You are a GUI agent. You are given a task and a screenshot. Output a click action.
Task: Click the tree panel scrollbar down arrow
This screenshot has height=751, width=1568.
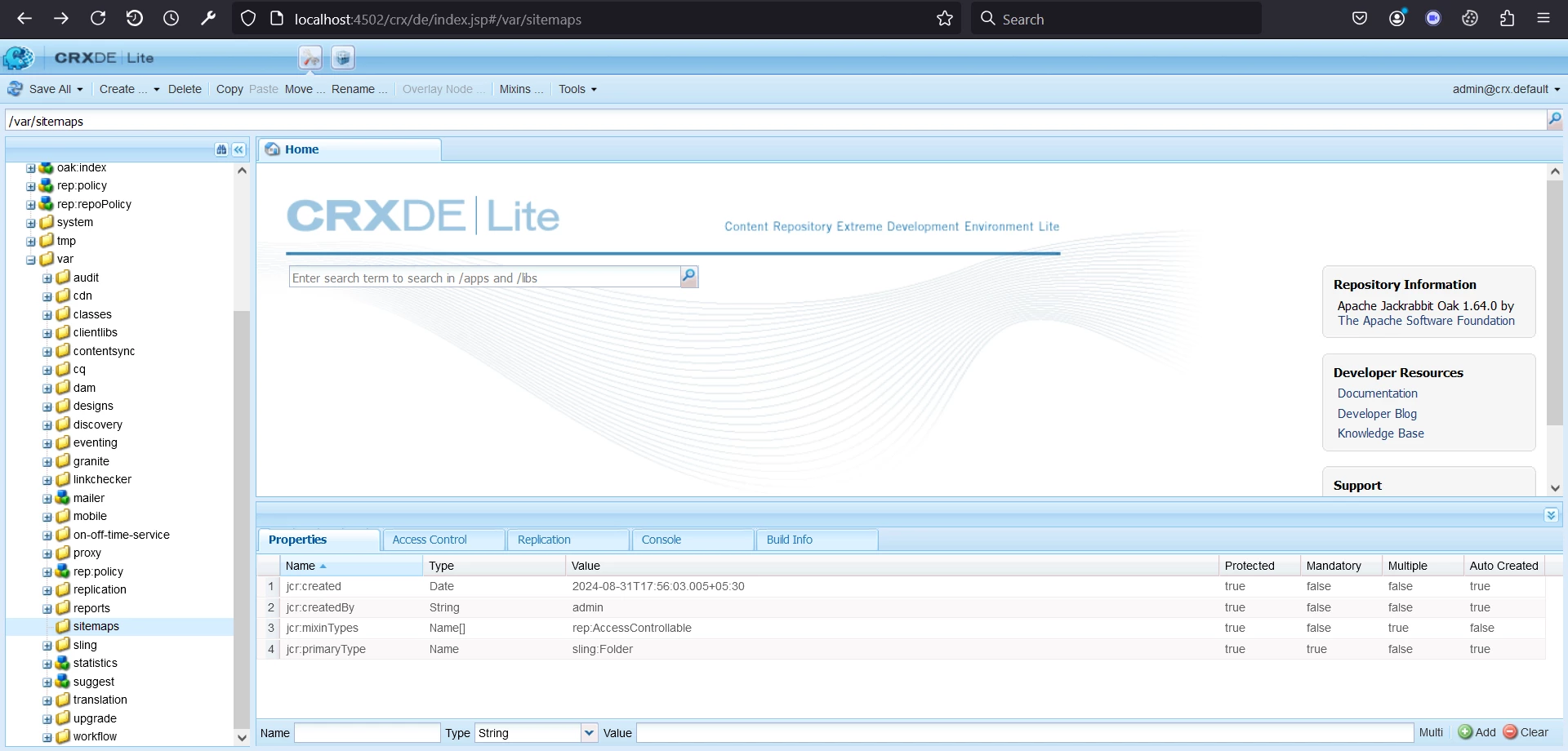tap(242, 737)
